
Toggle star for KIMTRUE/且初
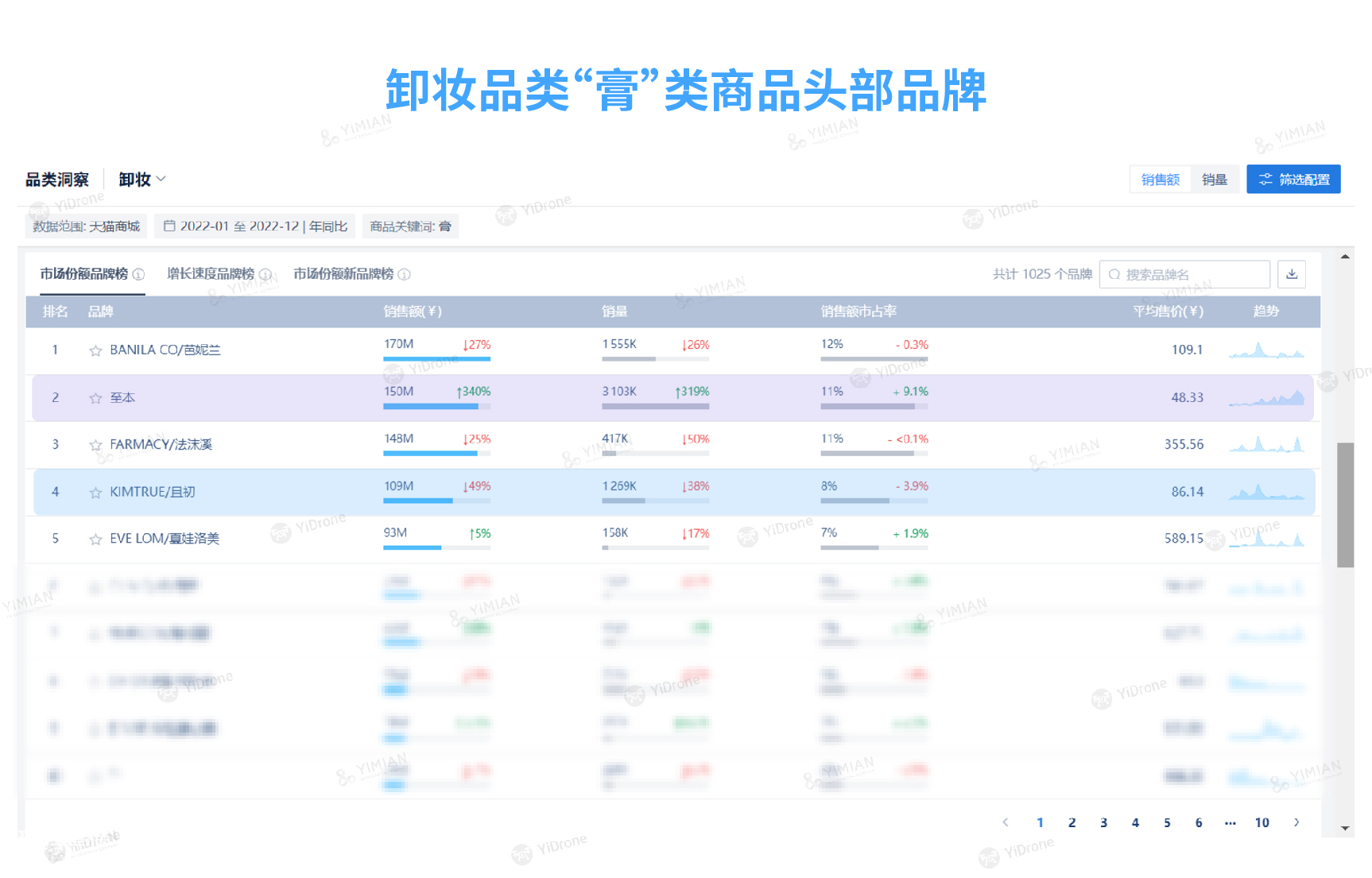tap(95, 493)
